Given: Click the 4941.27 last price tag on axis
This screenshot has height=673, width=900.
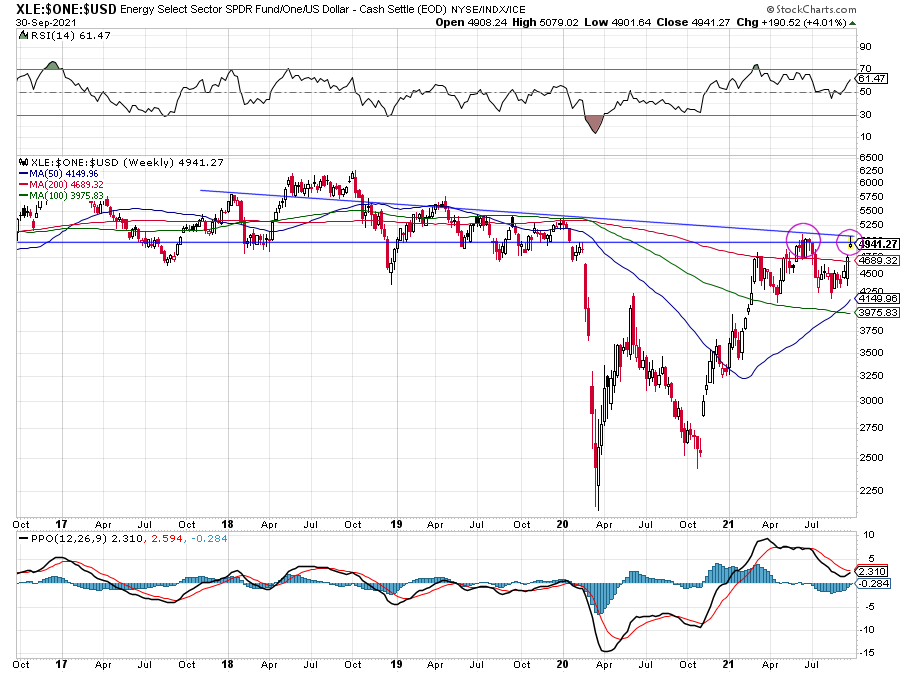Looking at the screenshot, I should 877,244.
